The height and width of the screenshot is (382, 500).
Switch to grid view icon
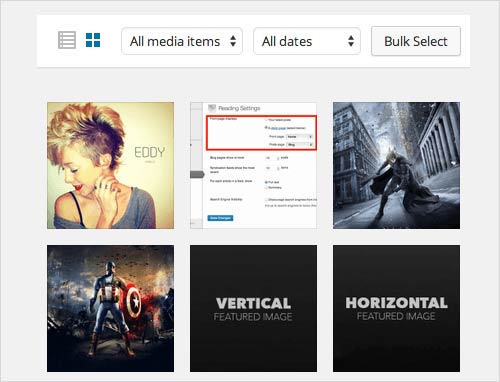pos(93,40)
